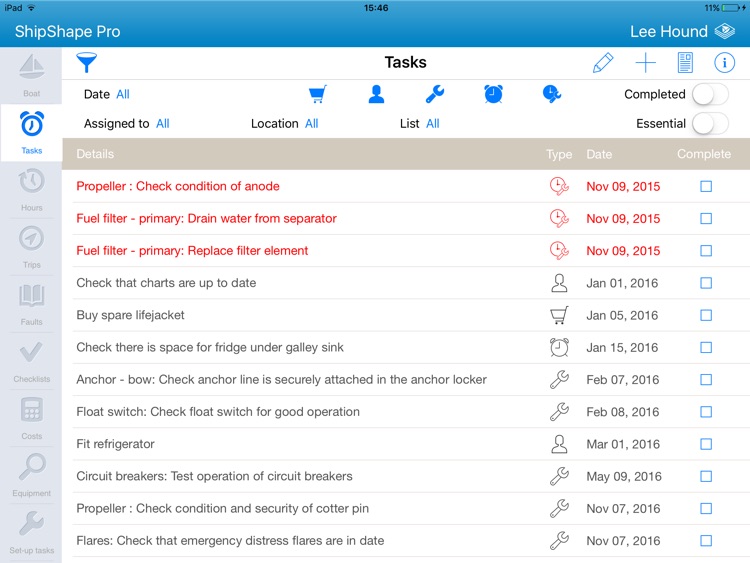Open Set-up tasks wrench section
Image resolution: width=750 pixels, height=563 pixels.
tap(32, 533)
